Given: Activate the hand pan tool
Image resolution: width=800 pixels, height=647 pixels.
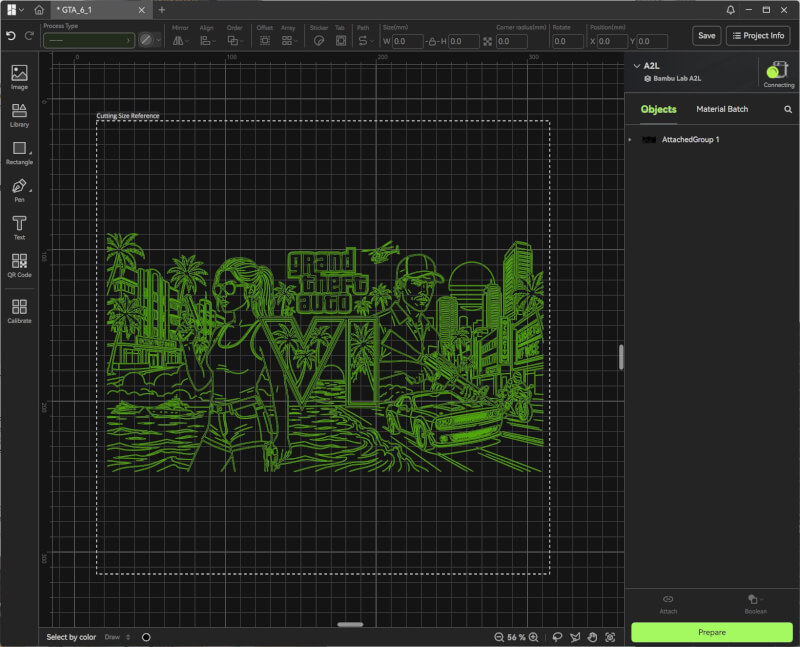Looking at the screenshot, I should [x=592, y=637].
